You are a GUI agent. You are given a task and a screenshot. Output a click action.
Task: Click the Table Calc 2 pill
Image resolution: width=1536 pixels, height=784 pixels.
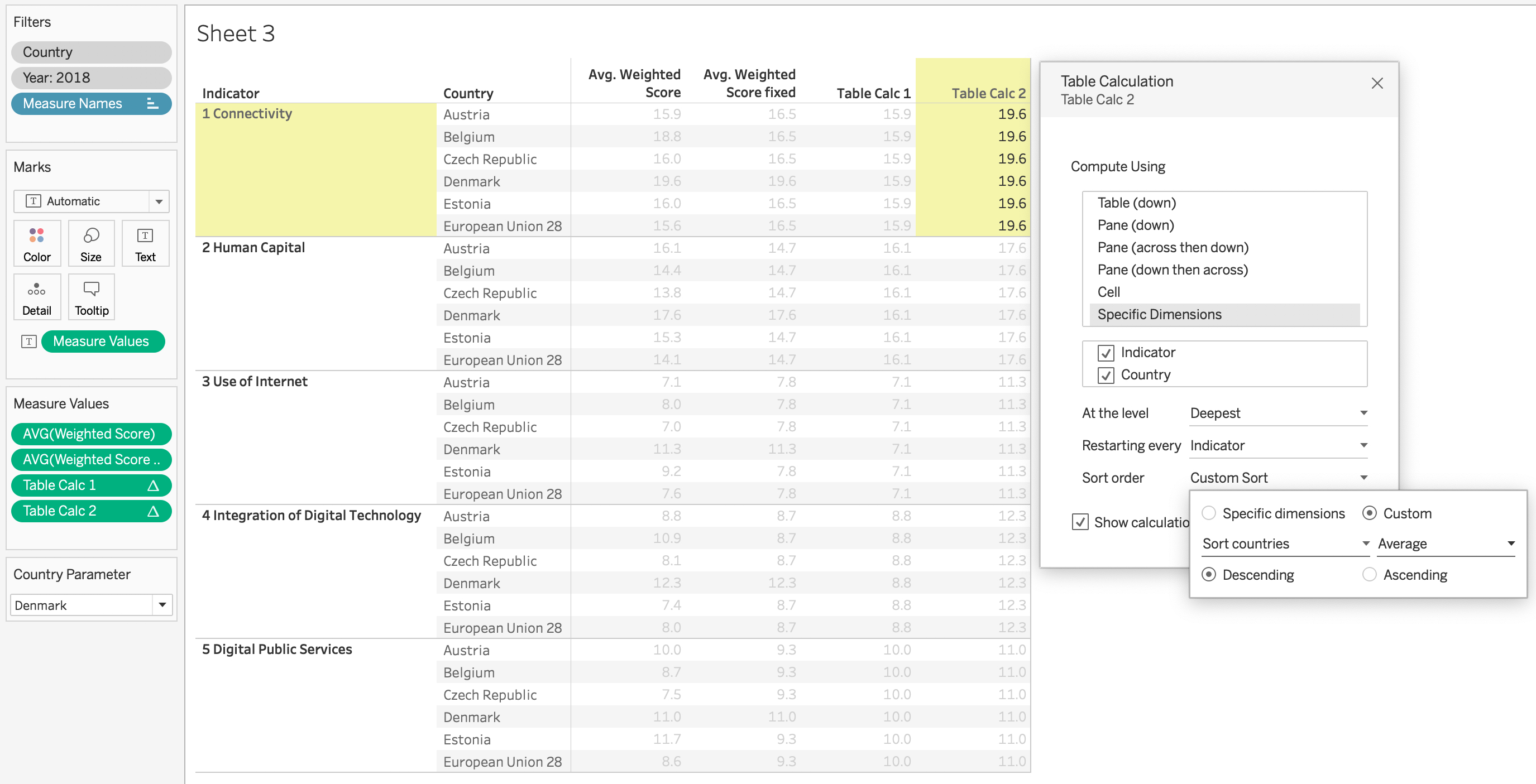[x=91, y=511]
